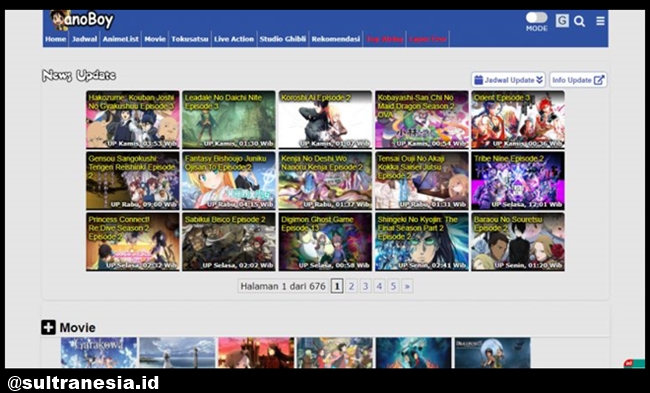Image resolution: width=650 pixels, height=393 pixels.
Task: Open Kobayashi-San Chi No Maid Dragon OVA
Action: click(x=422, y=119)
